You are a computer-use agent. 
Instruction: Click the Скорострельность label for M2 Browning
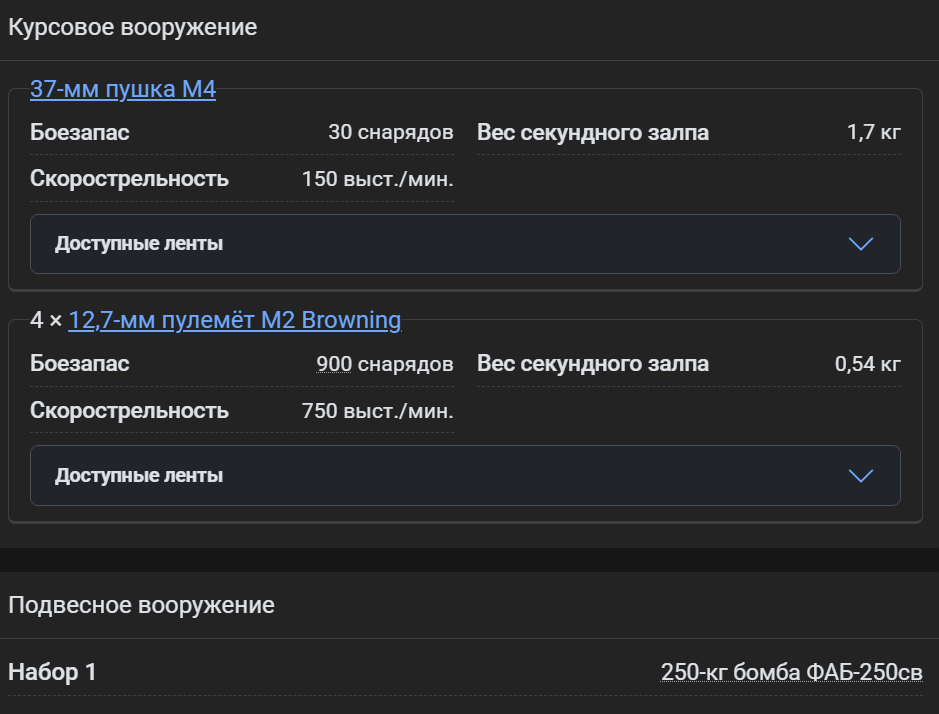tap(129, 410)
